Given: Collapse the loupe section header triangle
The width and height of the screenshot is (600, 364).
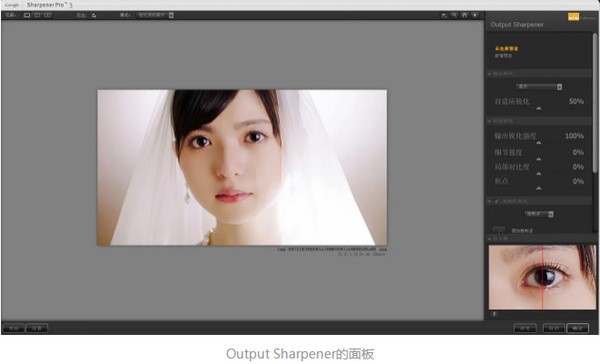Looking at the screenshot, I should coord(490,238).
